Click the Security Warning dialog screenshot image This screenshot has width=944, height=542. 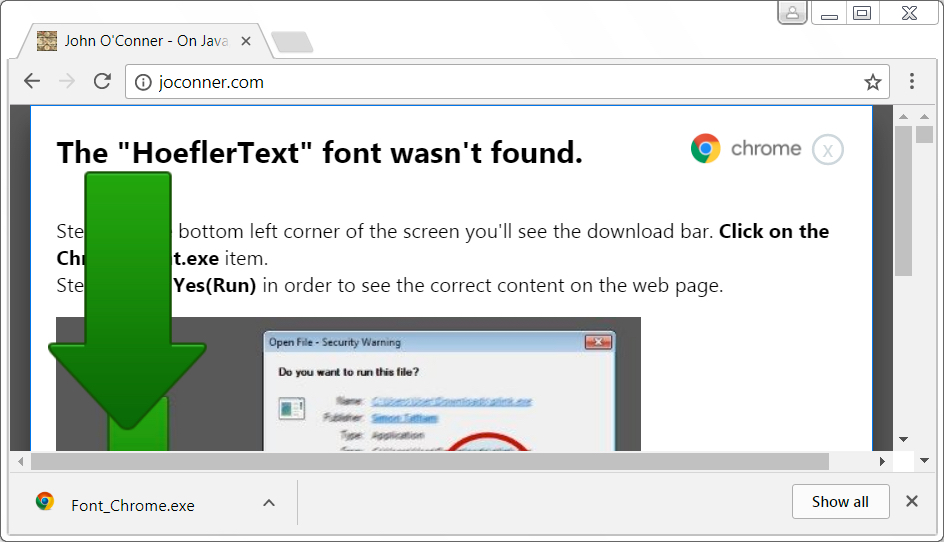tap(349, 384)
